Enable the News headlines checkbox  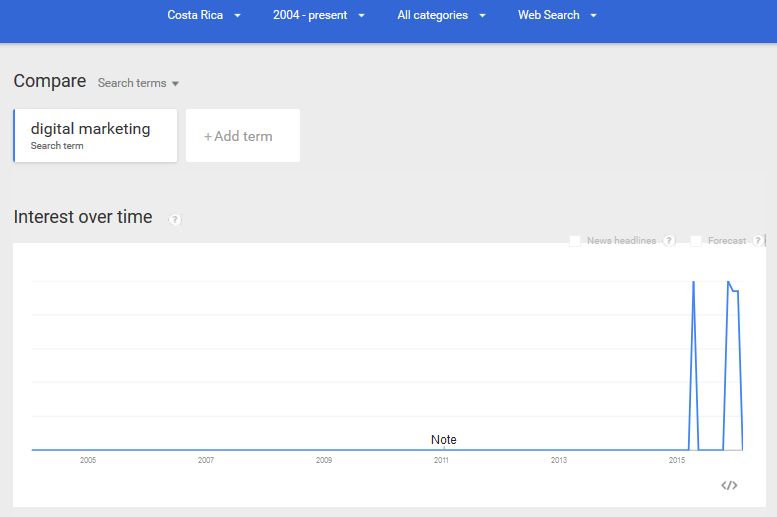(575, 241)
